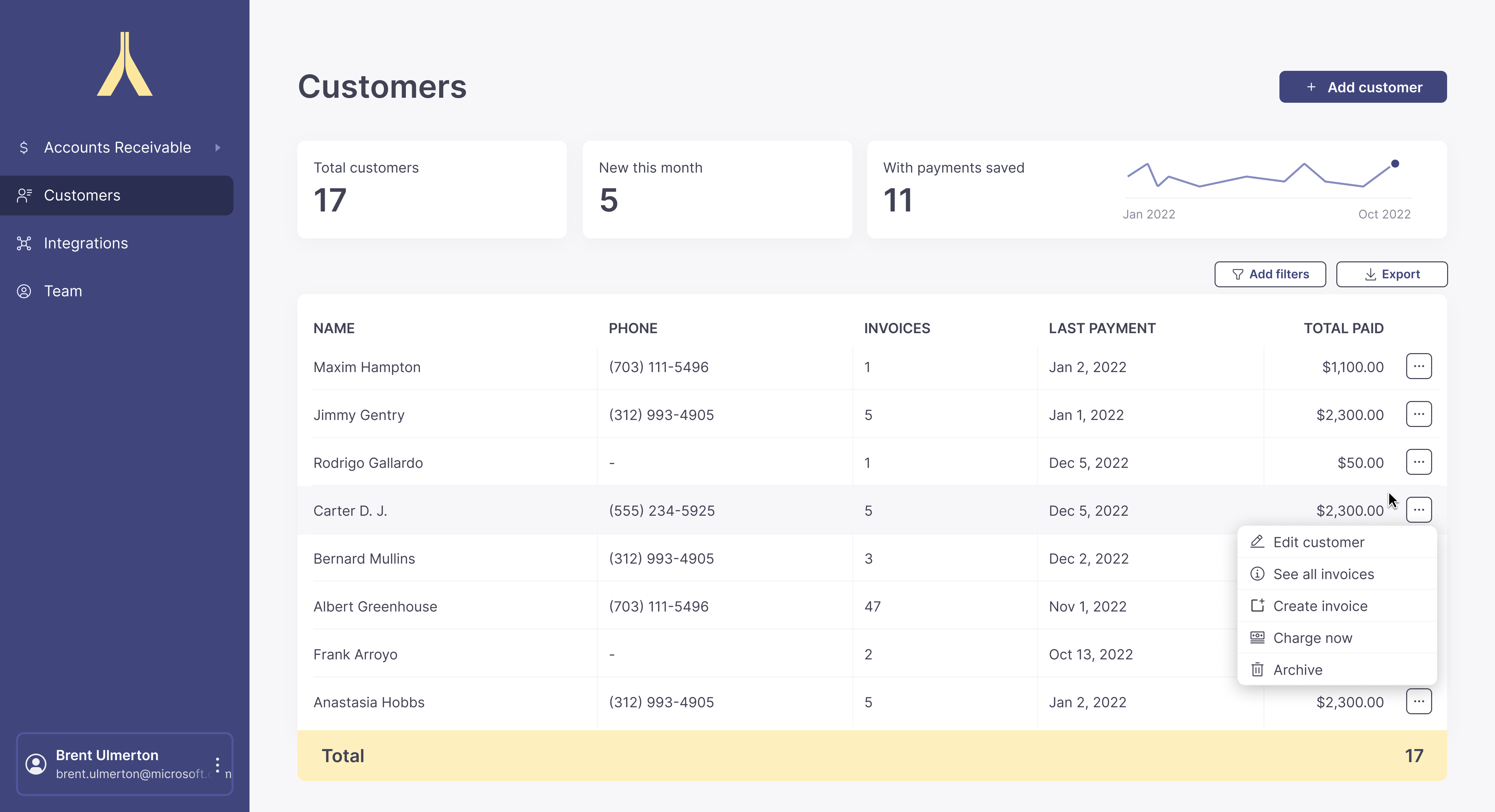This screenshot has width=1495, height=812.
Task: Click the funnel icon on Add filters
Action: coord(1237,274)
